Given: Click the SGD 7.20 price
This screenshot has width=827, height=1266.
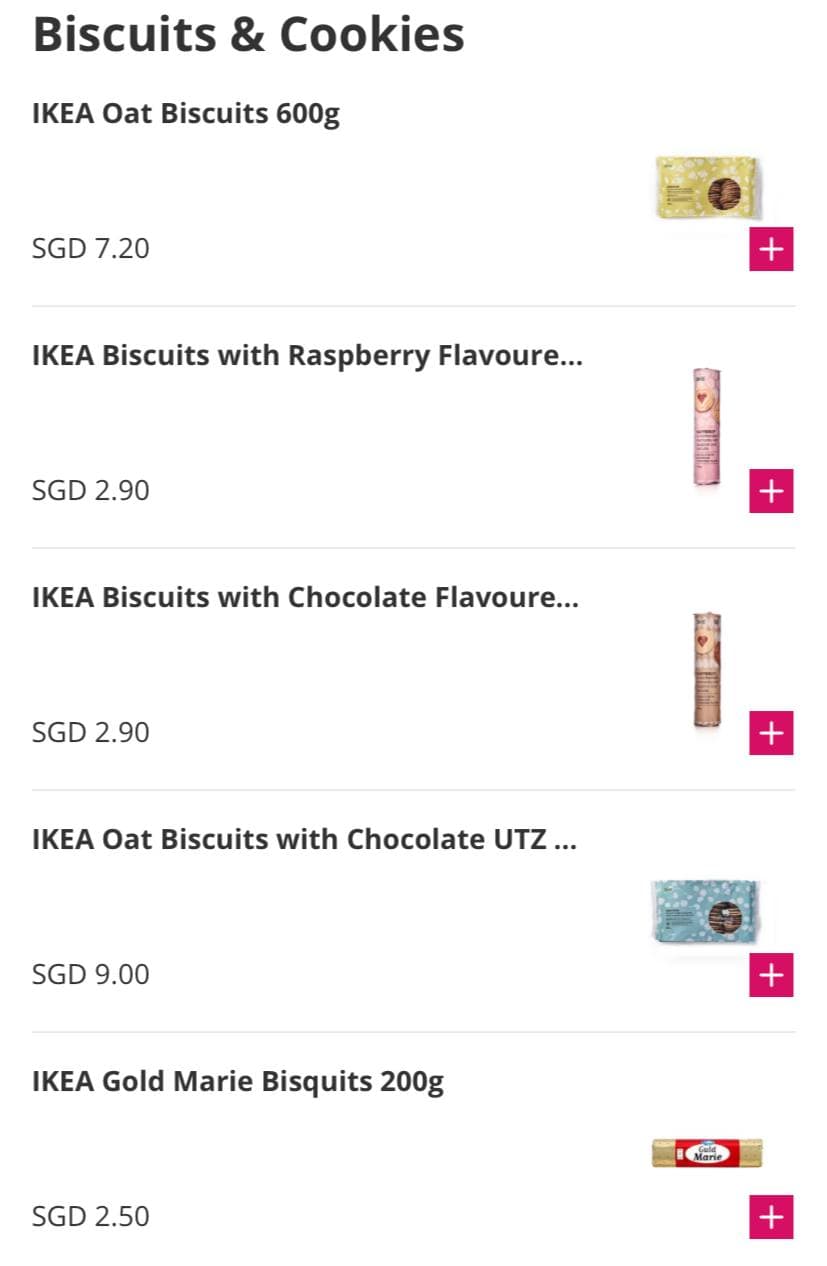Looking at the screenshot, I should [91, 248].
